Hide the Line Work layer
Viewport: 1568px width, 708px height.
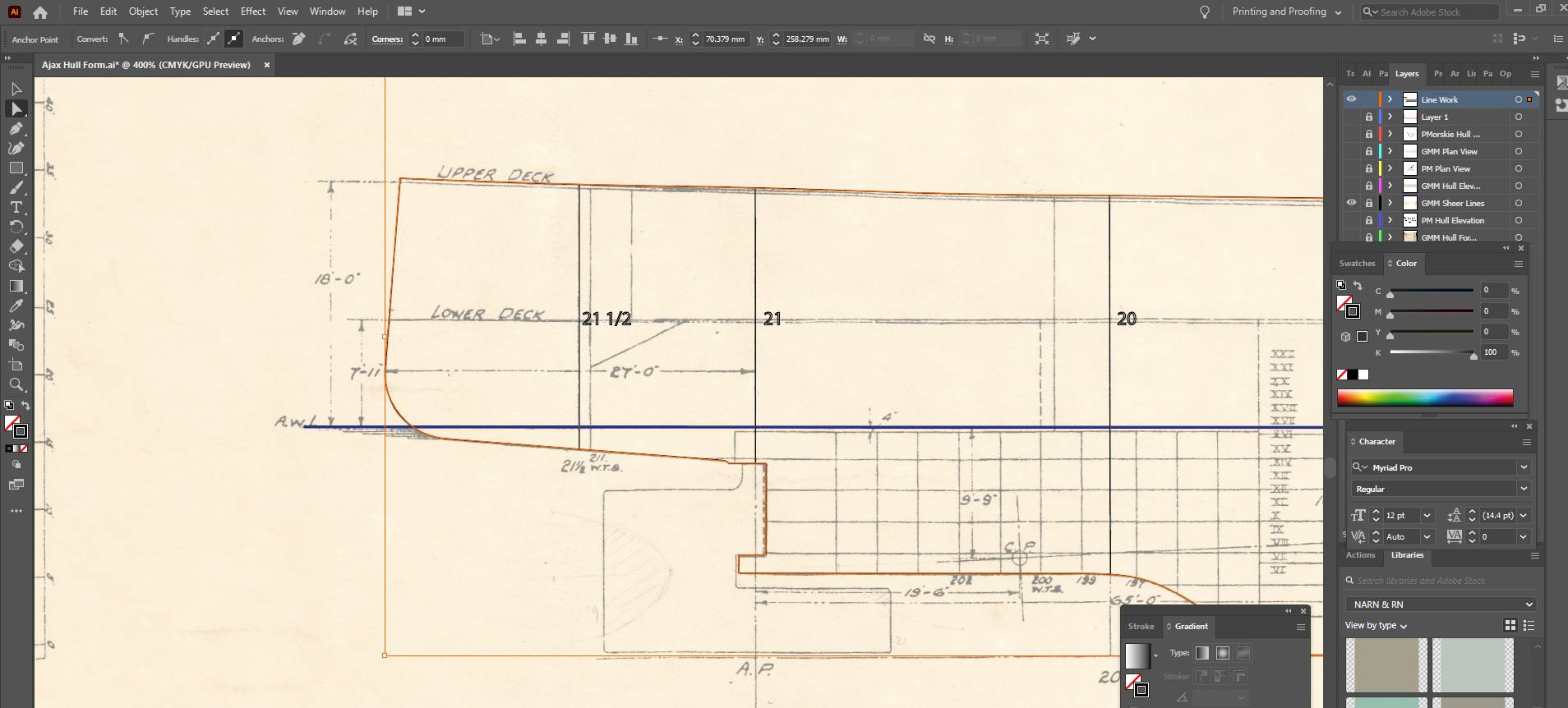1351,99
